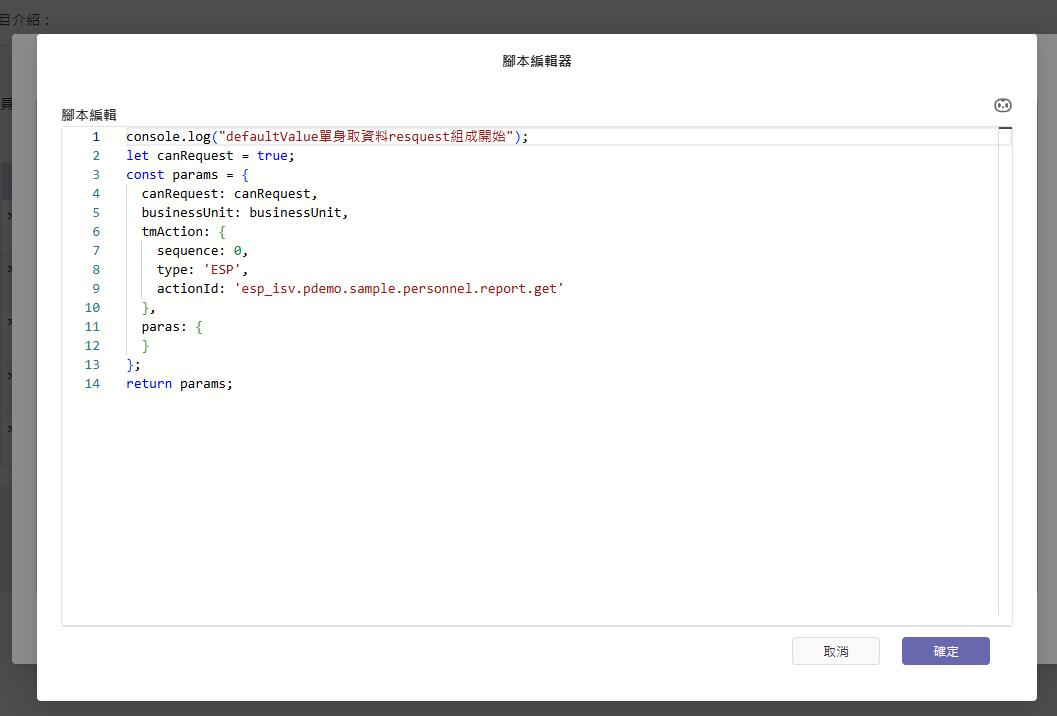The height and width of the screenshot is (716, 1057).
Task: Click the 腳本編輯 label
Action: [89, 115]
